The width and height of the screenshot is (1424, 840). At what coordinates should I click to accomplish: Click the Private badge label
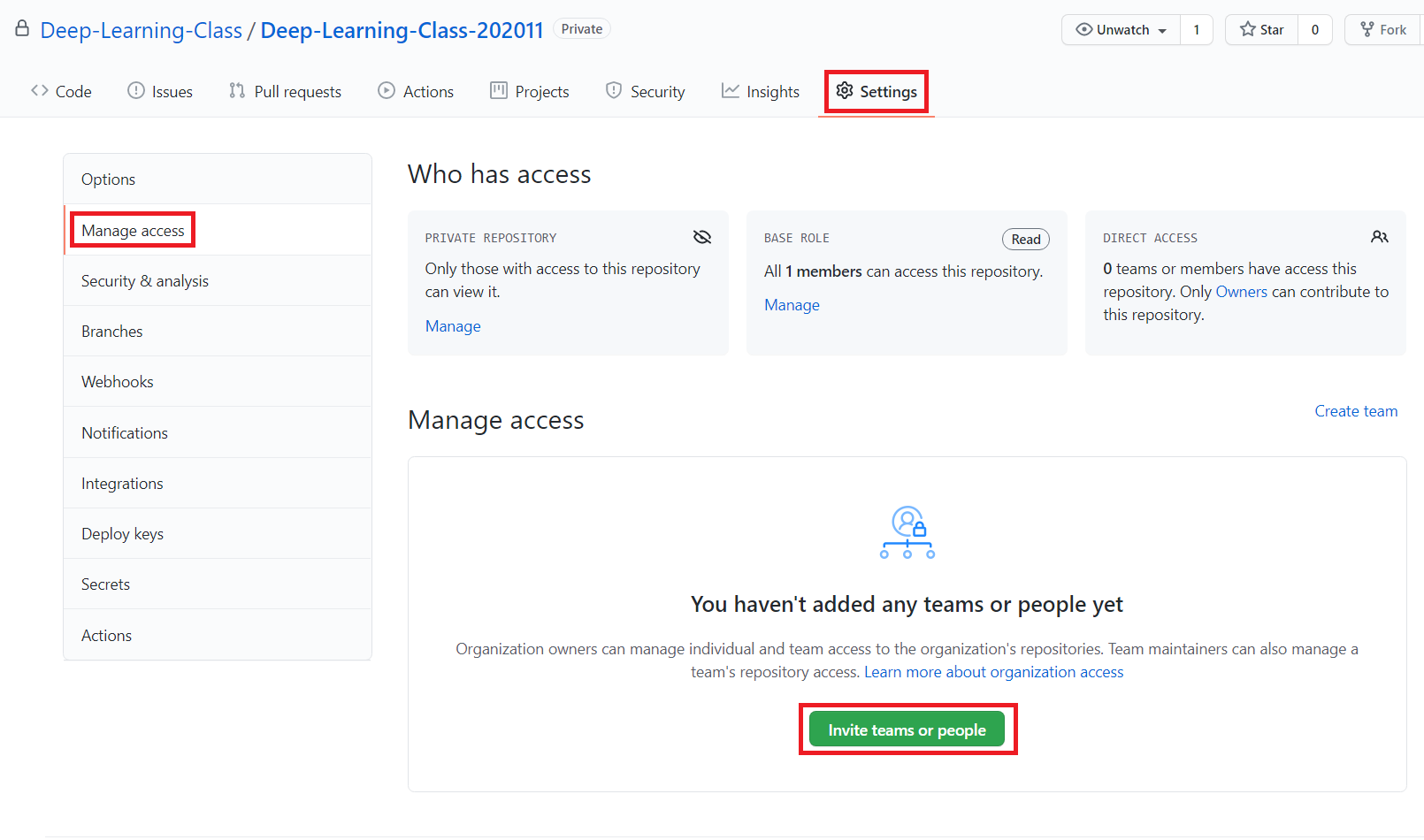(582, 28)
